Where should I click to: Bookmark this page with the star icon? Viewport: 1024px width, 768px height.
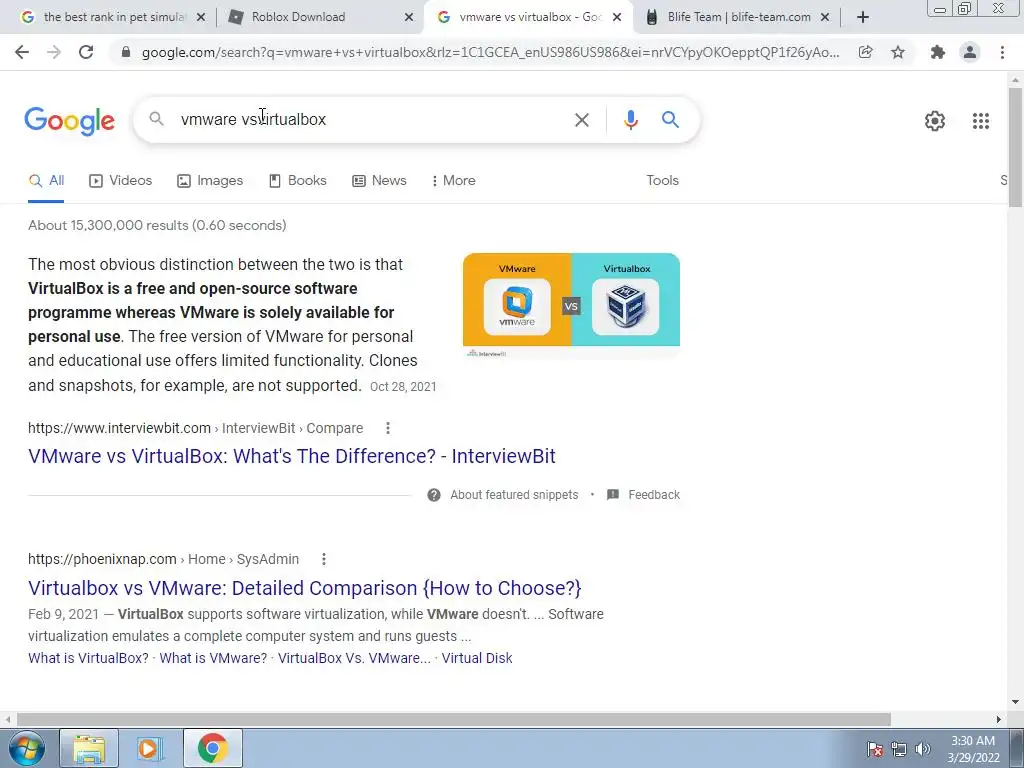pos(898,52)
